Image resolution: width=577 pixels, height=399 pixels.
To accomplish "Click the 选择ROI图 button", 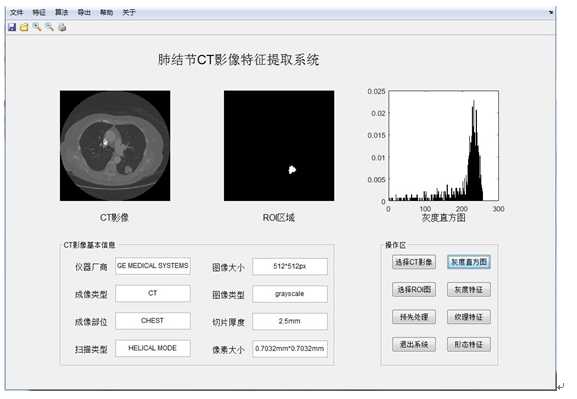I will (414, 290).
